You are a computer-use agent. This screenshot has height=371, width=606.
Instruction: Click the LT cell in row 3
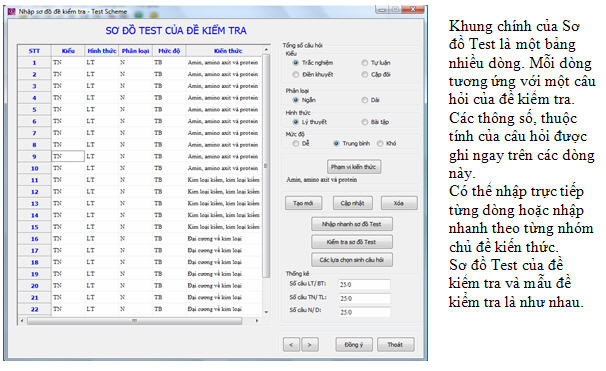coord(102,86)
